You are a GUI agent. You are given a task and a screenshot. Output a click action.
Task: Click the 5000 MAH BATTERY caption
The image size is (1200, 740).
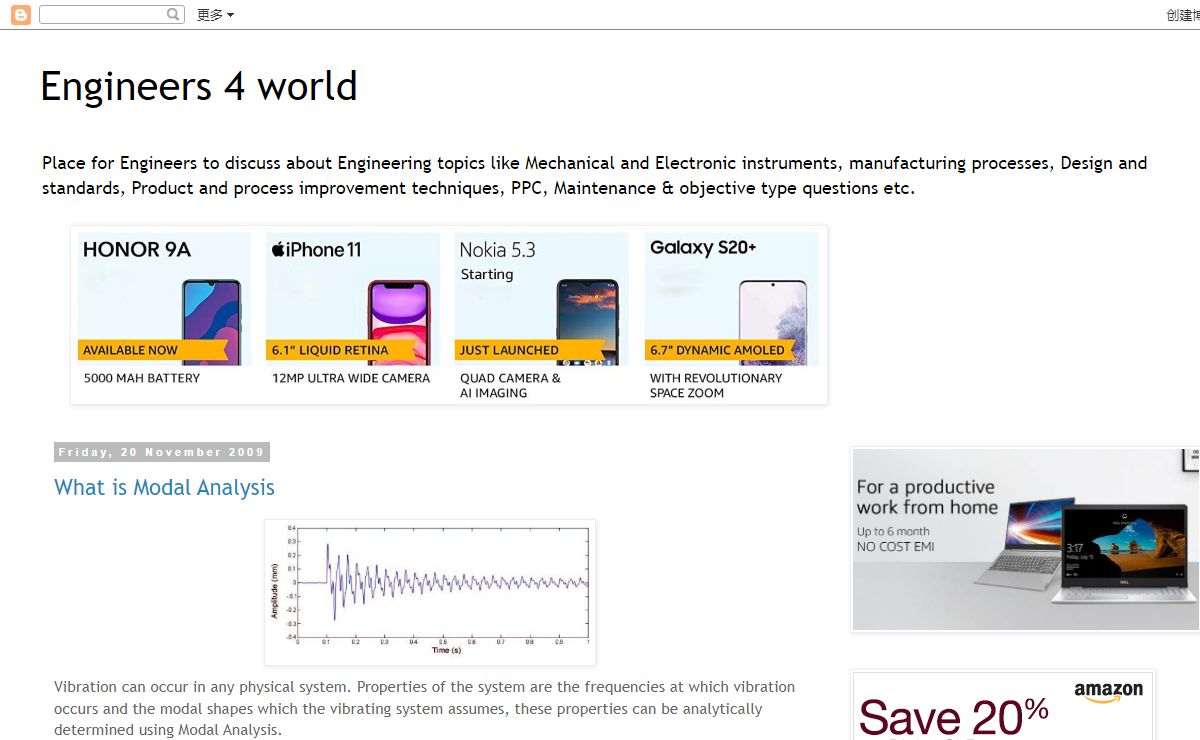(x=142, y=378)
